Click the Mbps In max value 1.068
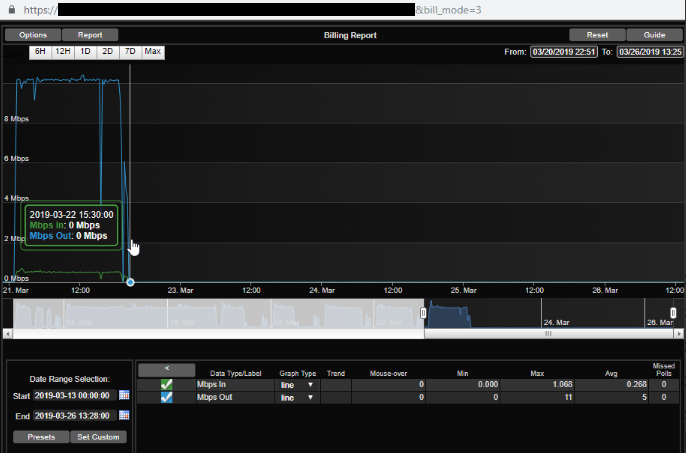The height and width of the screenshot is (453, 686). (563, 384)
